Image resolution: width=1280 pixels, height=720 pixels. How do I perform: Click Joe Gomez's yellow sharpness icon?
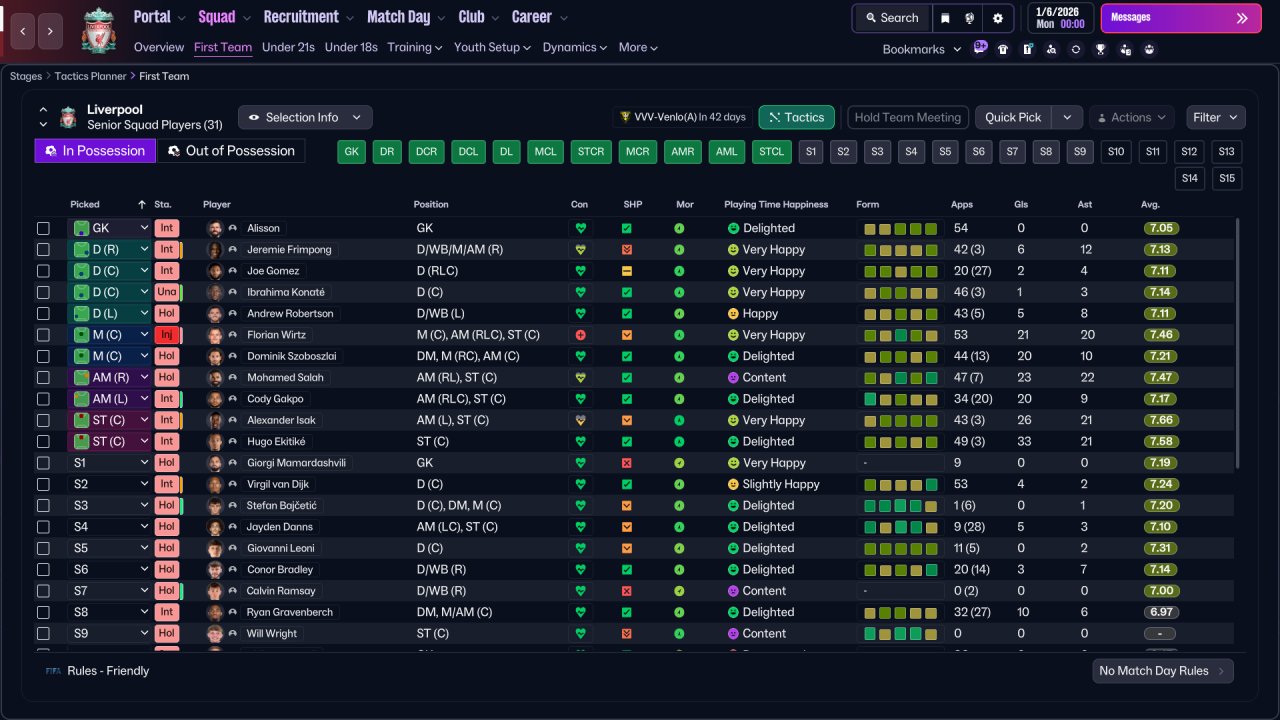627,271
